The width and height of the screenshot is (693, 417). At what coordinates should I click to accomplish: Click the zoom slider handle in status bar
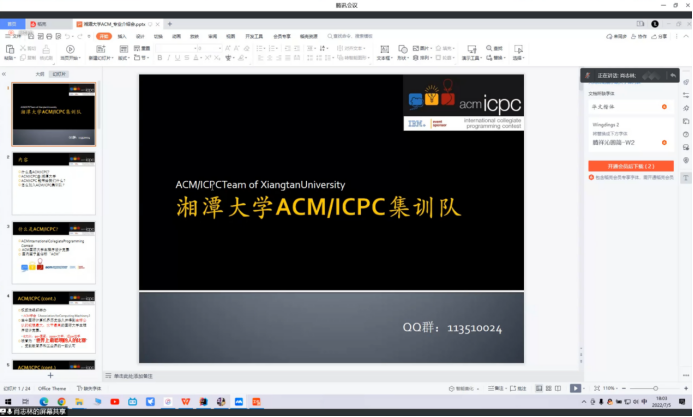click(x=655, y=388)
